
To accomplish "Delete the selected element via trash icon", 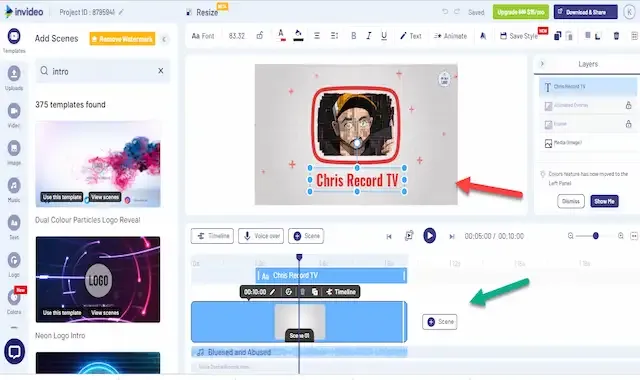I will coord(616,36).
